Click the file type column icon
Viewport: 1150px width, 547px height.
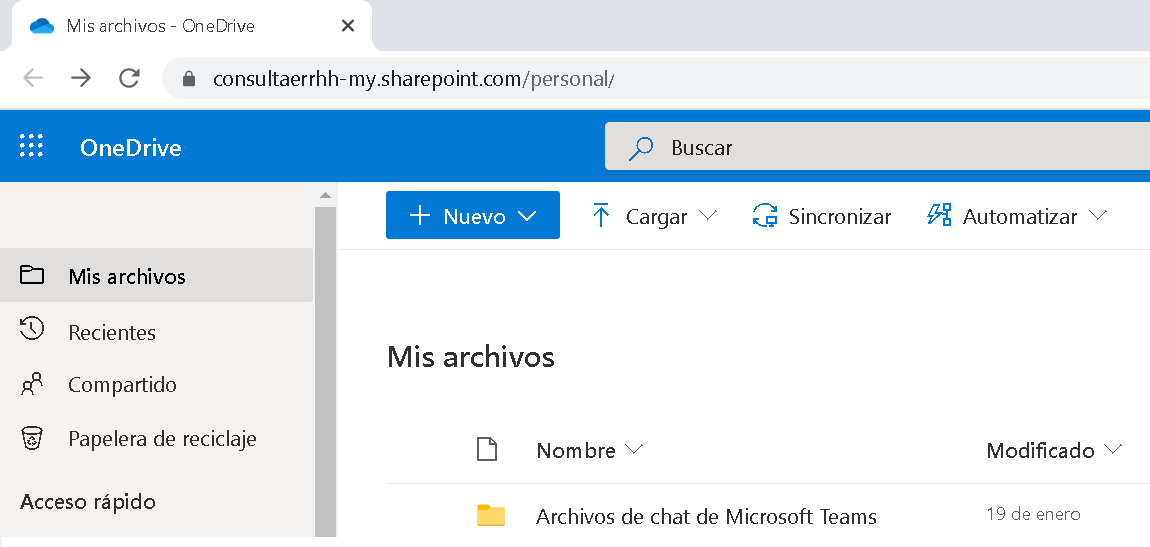[x=487, y=449]
